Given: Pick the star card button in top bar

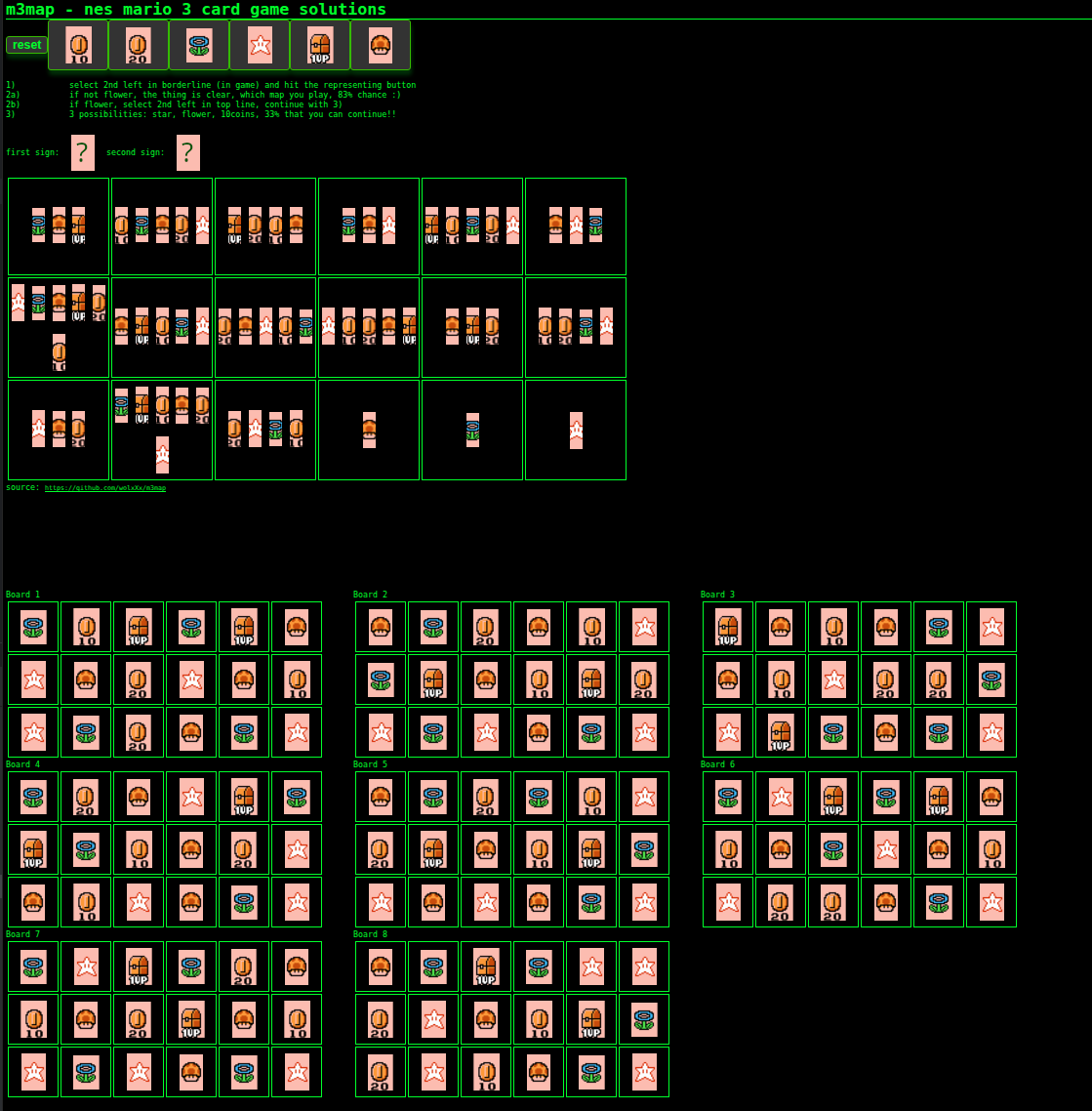Looking at the screenshot, I should pyautogui.click(x=260, y=45).
